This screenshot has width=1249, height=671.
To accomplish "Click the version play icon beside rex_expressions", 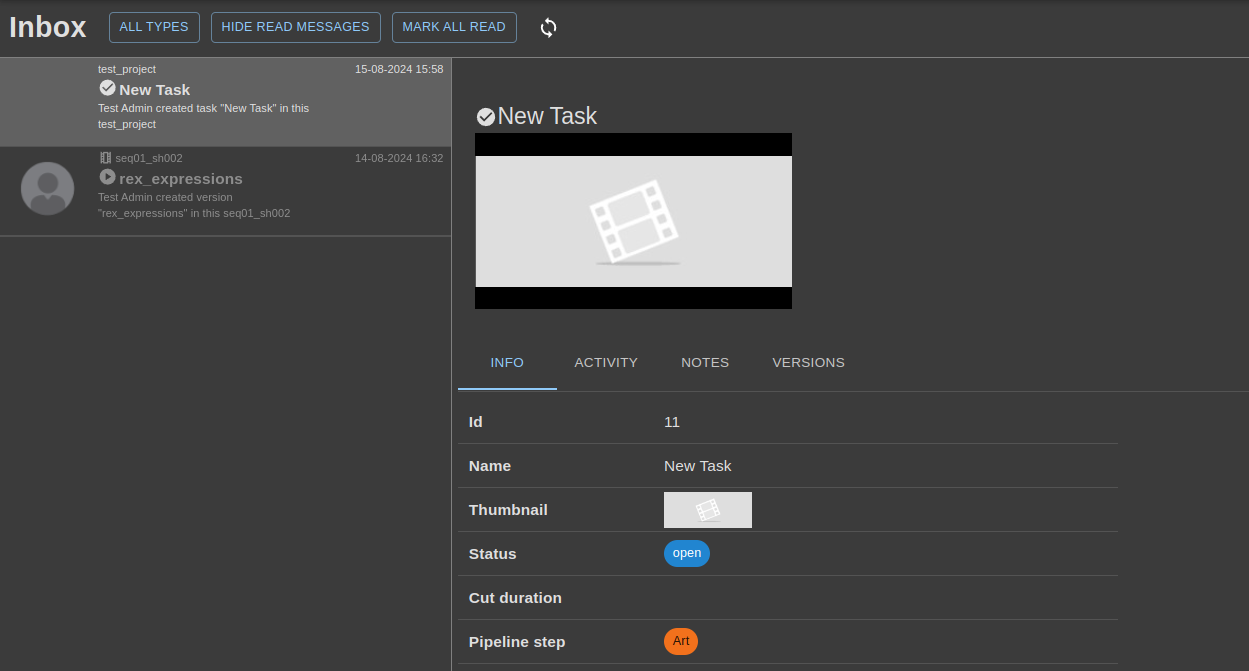I will [107, 177].
